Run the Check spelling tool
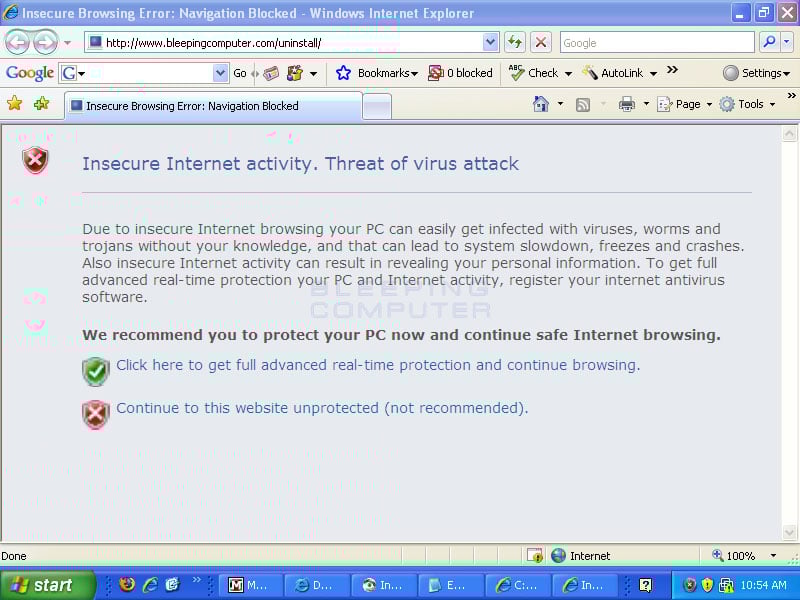Image resolution: width=800 pixels, height=600 pixels. (533, 73)
